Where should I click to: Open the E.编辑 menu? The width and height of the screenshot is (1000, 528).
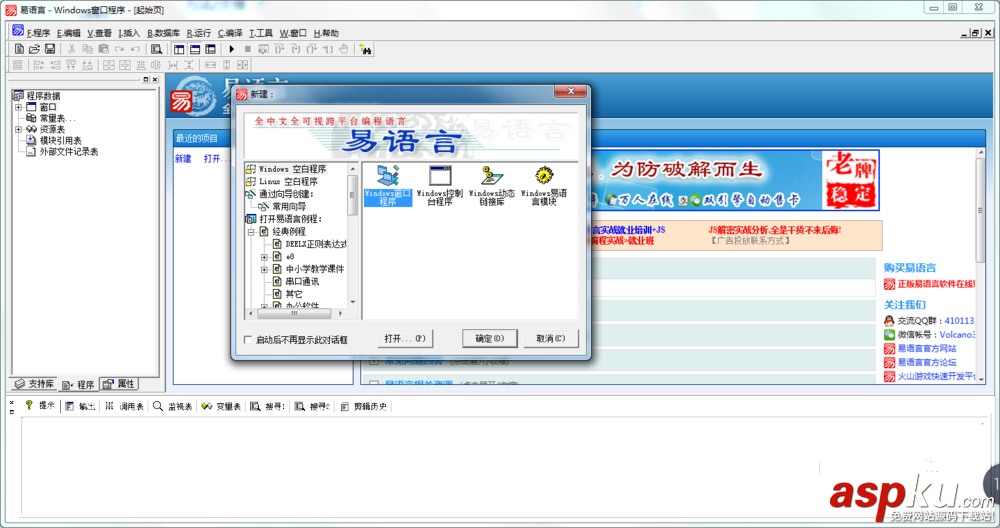[68, 33]
